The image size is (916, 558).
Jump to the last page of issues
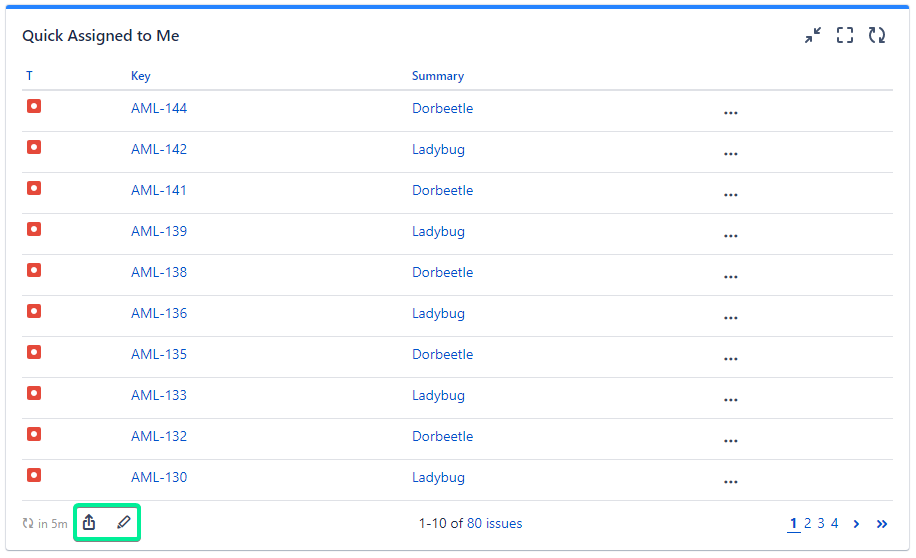point(882,523)
